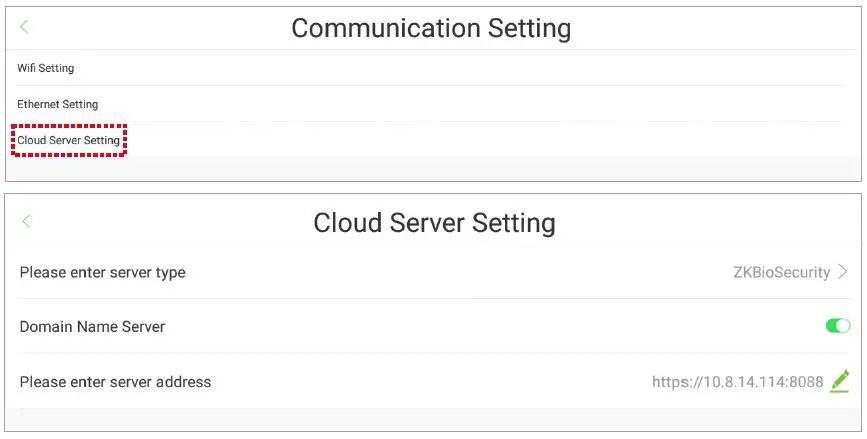Click back arrow beside Cloud Server Setting title
Viewport: 867px width, 439px height.
(26, 221)
